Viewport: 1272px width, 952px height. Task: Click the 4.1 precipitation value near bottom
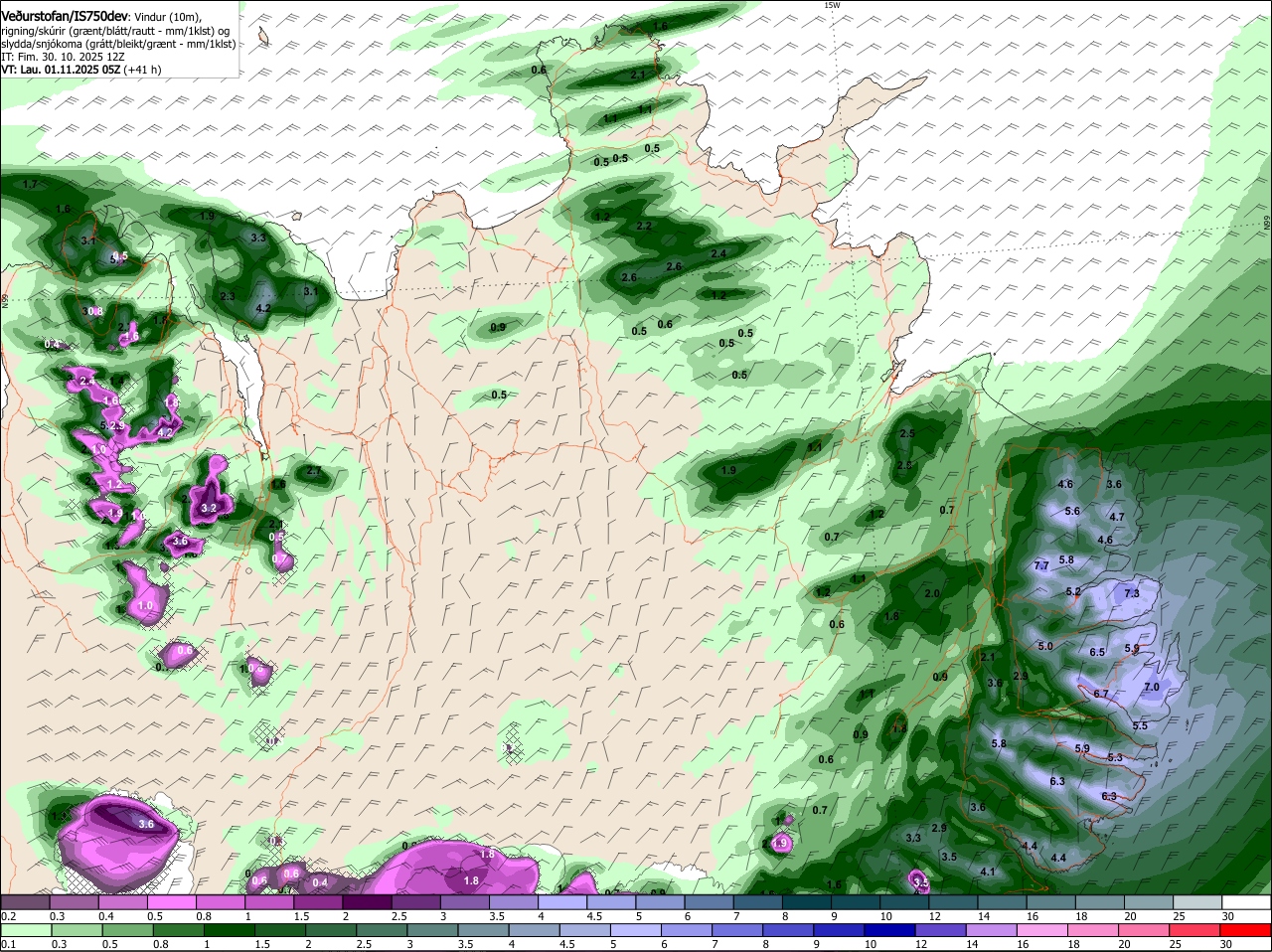pyautogui.click(x=988, y=872)
